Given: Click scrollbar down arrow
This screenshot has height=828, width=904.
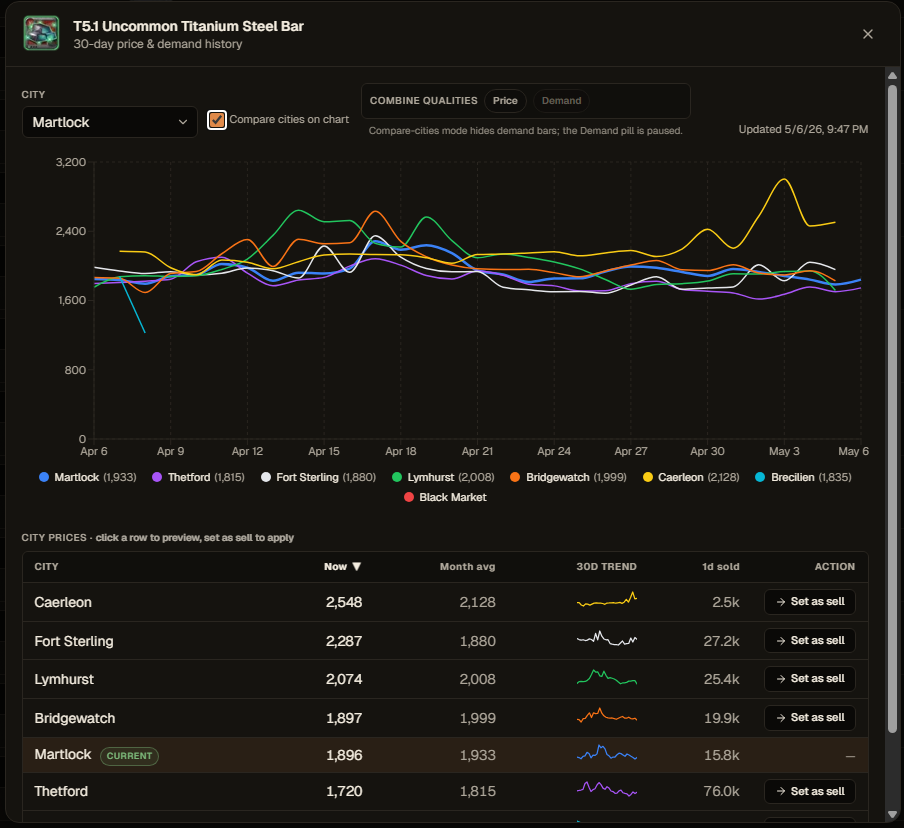Looking at the screenshot, I should tap(892, 815).
